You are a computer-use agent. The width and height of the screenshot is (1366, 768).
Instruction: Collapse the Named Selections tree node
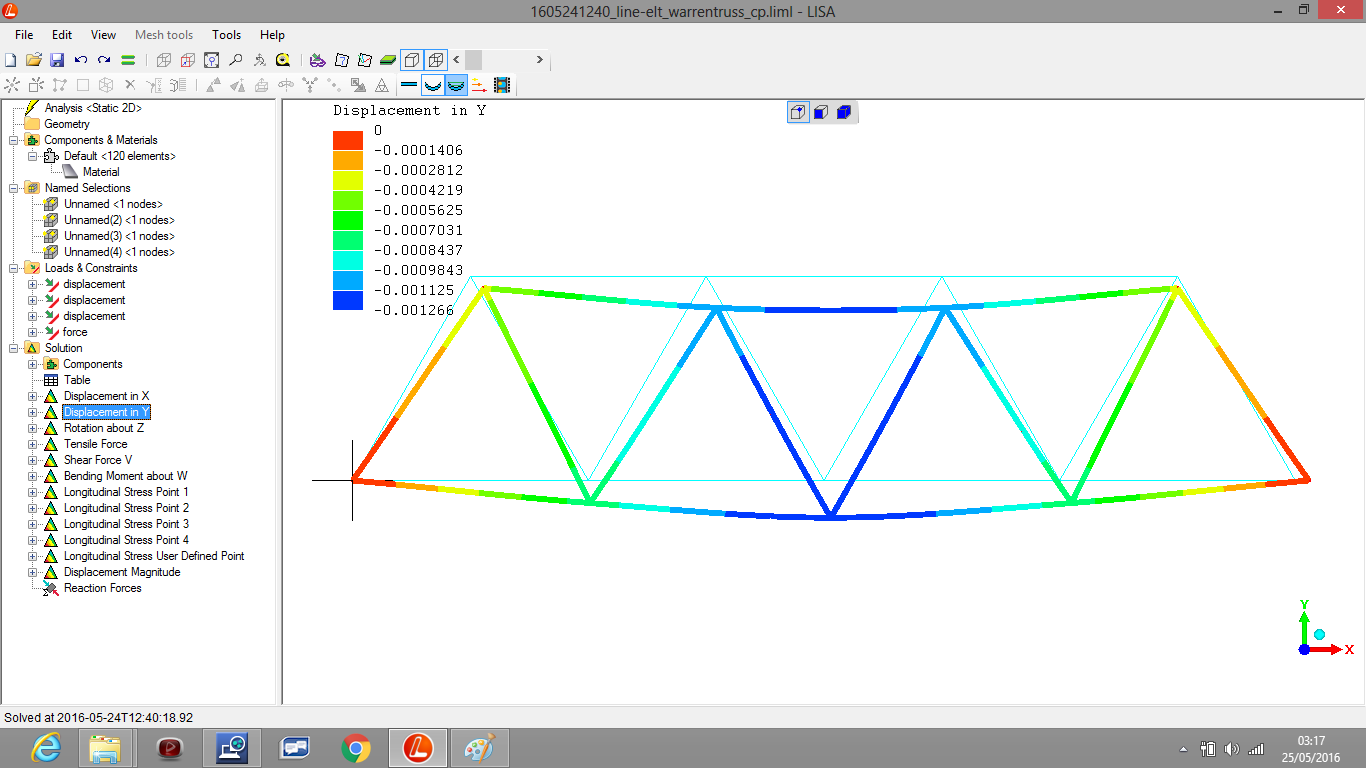click(x=14, y=188)
